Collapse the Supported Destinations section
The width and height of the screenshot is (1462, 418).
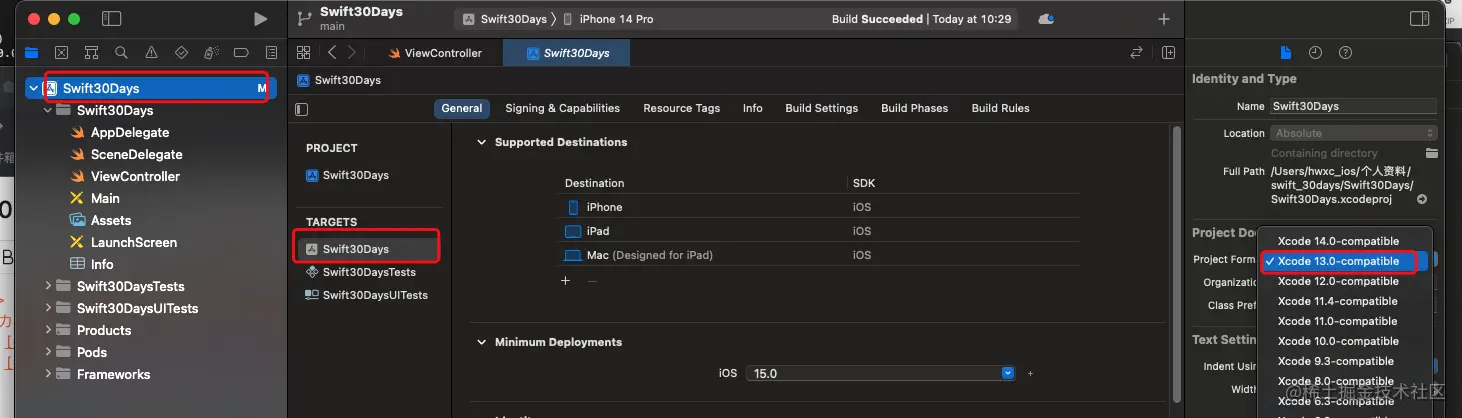click(x=481, y=142)
